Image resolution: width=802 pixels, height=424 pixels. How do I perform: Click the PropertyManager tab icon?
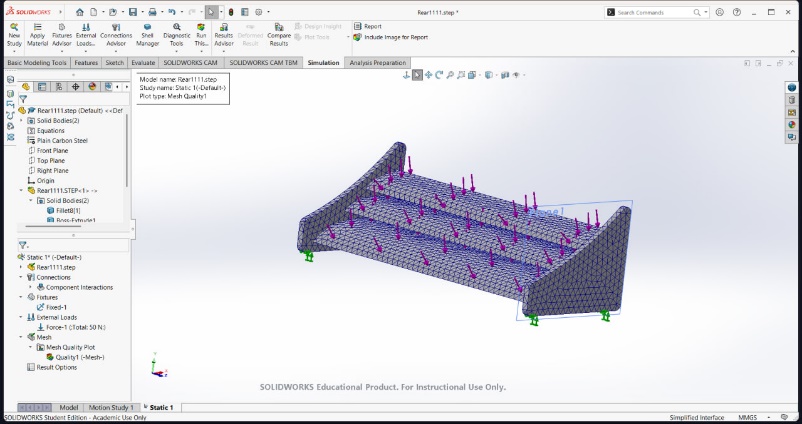42,86
